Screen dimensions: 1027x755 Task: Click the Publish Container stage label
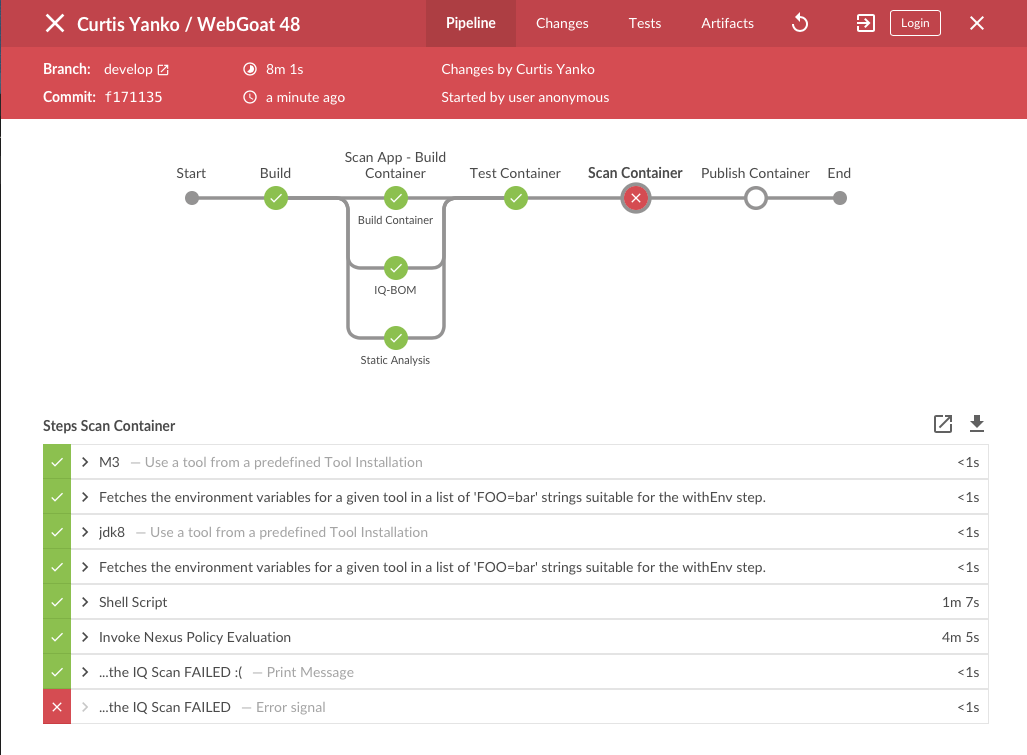tap(755, 173)
